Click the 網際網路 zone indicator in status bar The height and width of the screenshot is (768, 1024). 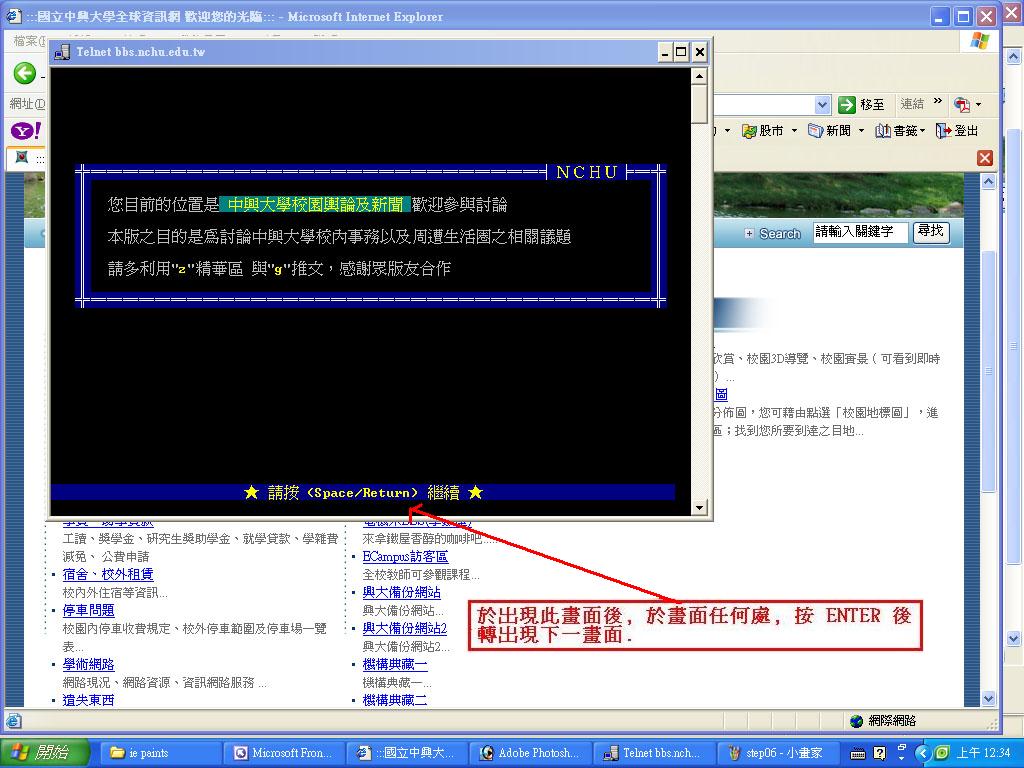(x=883, y=720)
